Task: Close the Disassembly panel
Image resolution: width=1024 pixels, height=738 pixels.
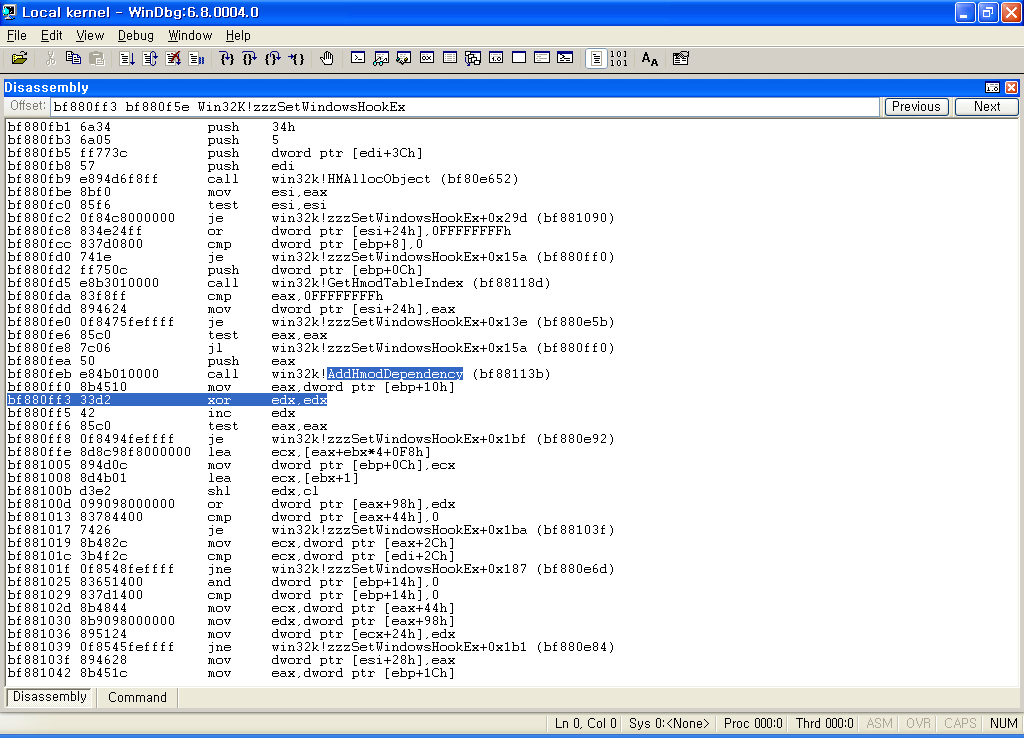Action: (x=1011, y=88)
